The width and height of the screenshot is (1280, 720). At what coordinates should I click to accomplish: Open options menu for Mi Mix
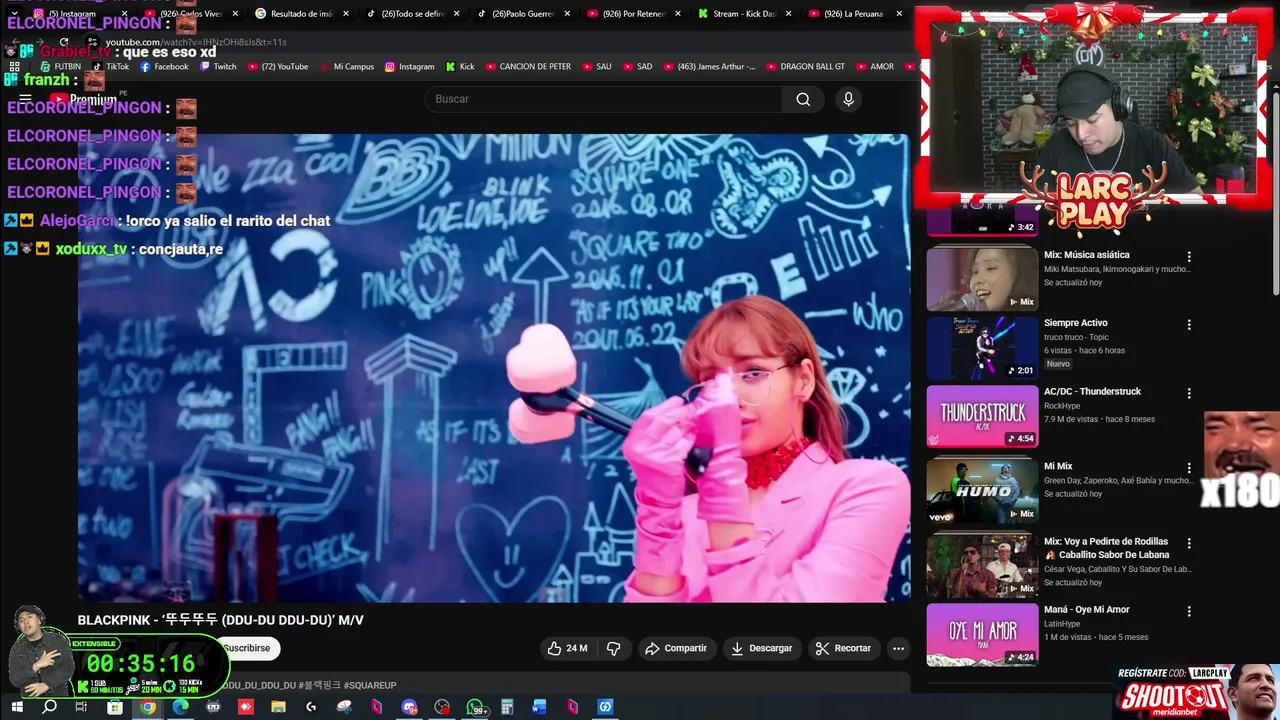(1189, 468)
